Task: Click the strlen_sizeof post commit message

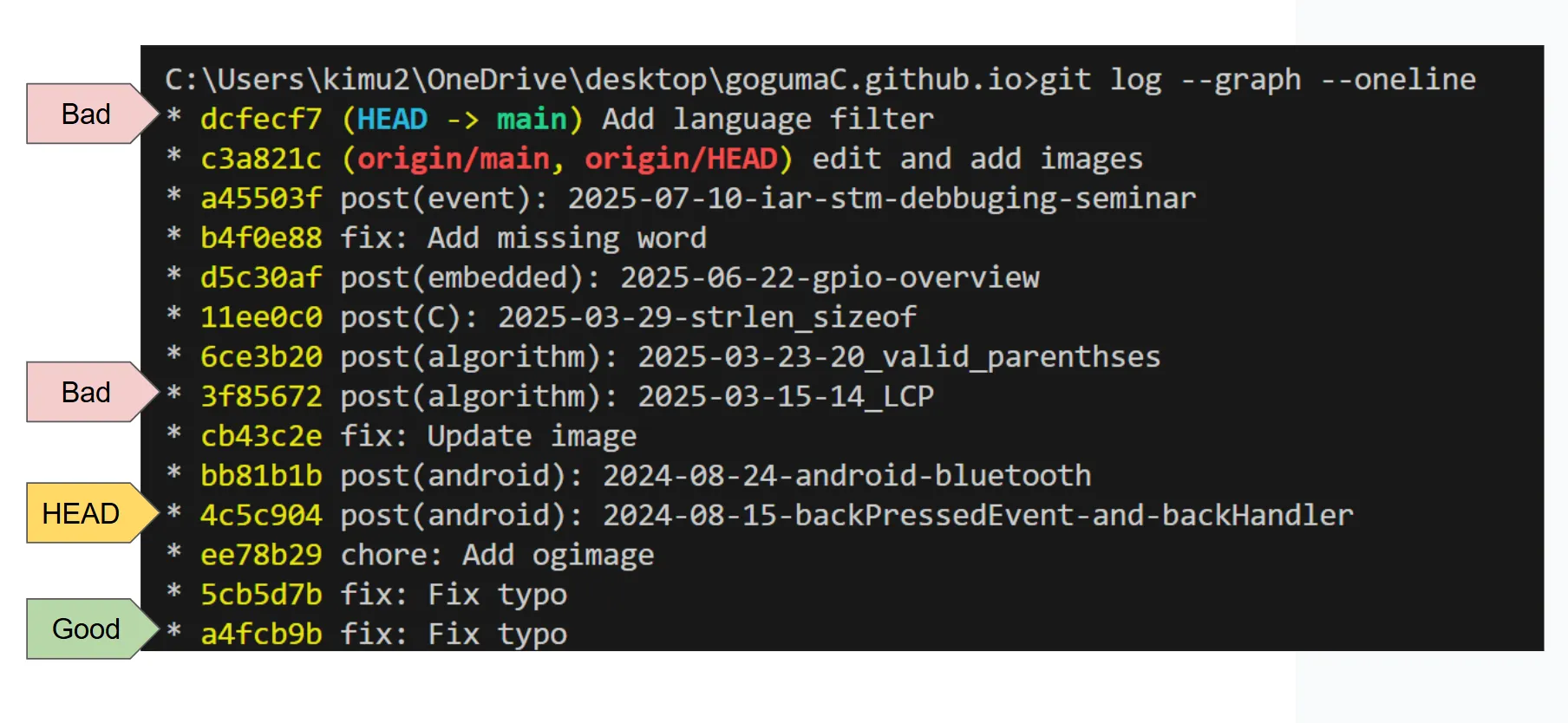Action: pos(628,317)
